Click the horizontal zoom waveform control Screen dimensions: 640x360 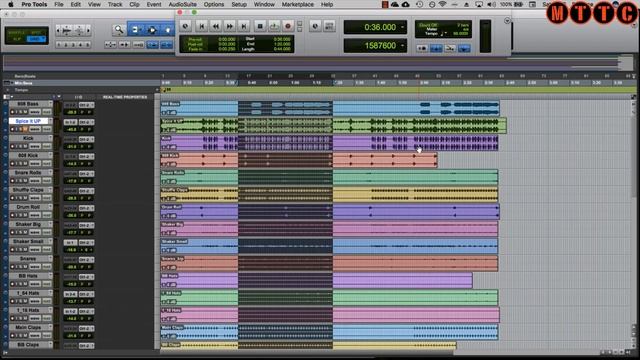67,30
